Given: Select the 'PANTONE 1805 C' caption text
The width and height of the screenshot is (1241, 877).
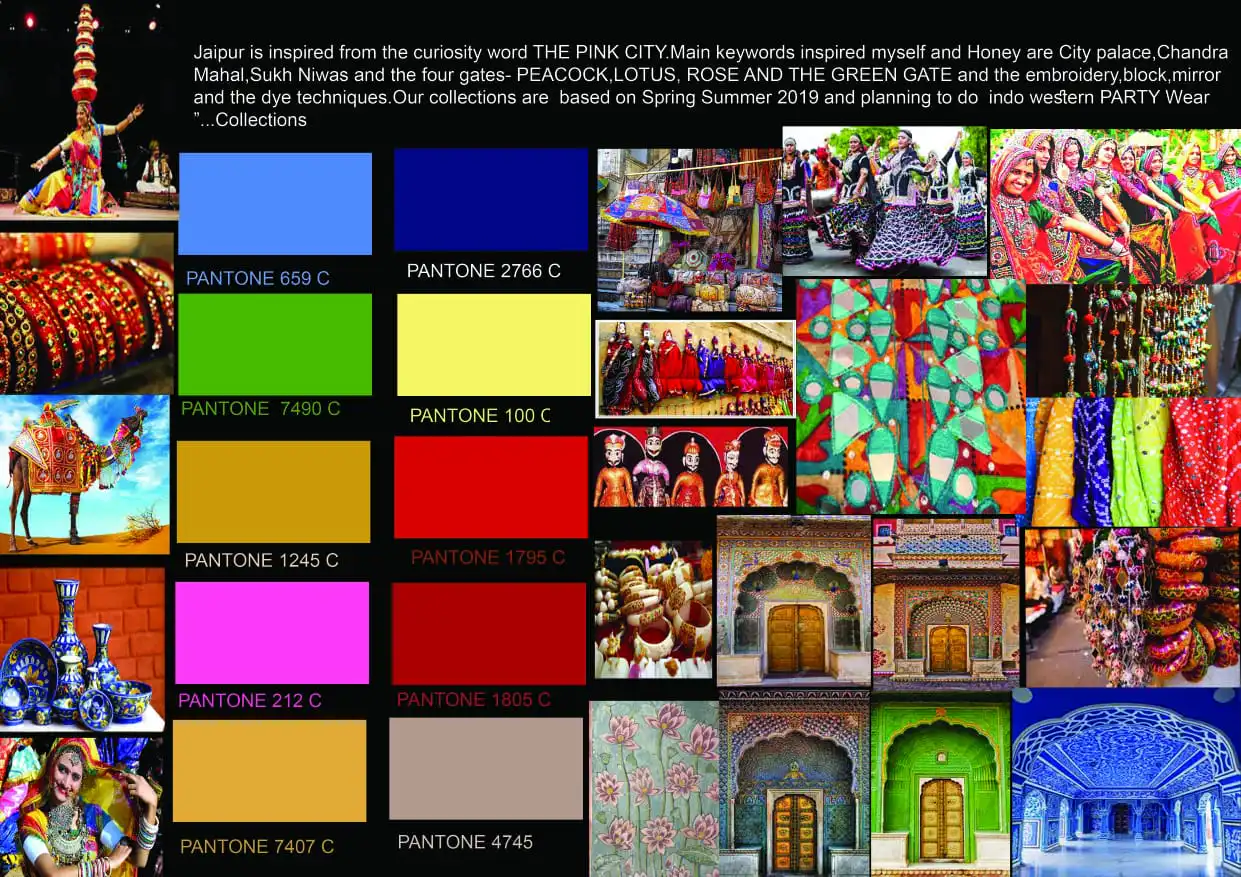Looking at the screenshot, I should 474,700.
